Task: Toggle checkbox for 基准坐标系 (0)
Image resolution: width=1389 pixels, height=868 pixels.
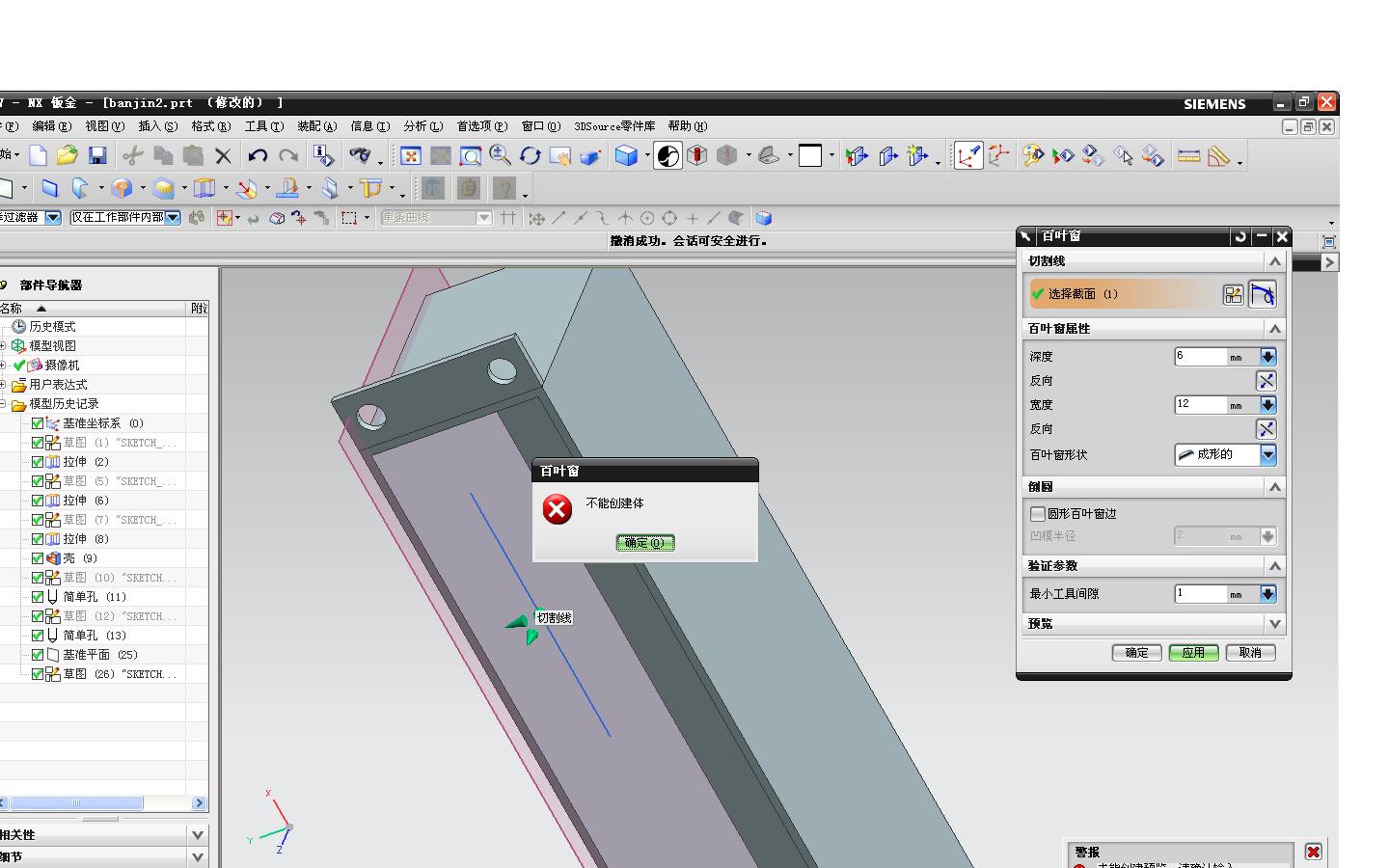Action: click(x=38, y=423)
